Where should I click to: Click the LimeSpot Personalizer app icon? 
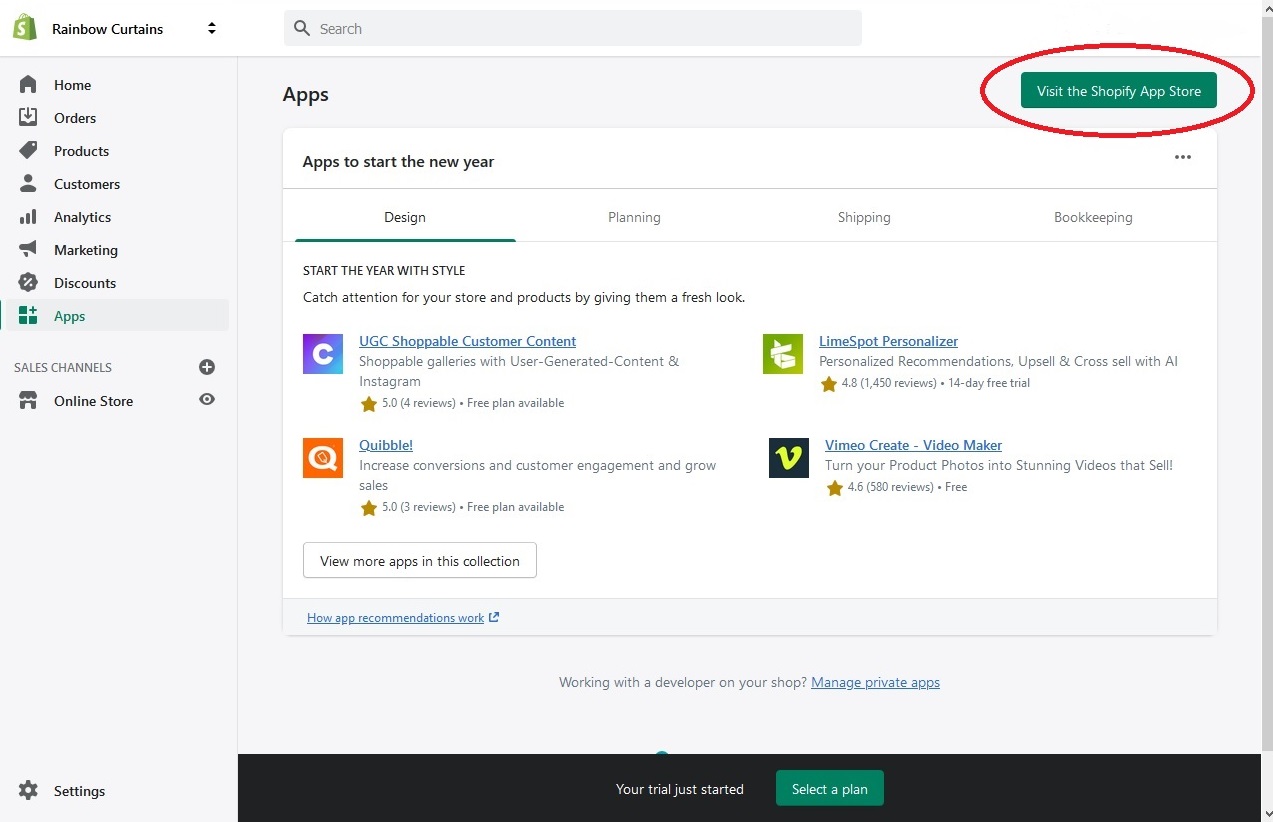[x=783, y=354]
